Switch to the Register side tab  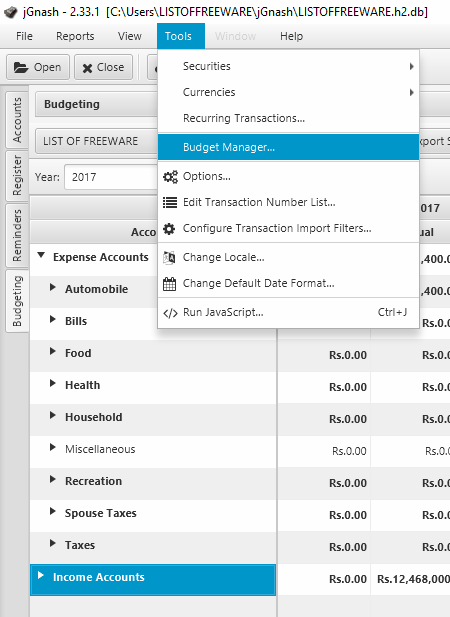[x=17, y=176]
